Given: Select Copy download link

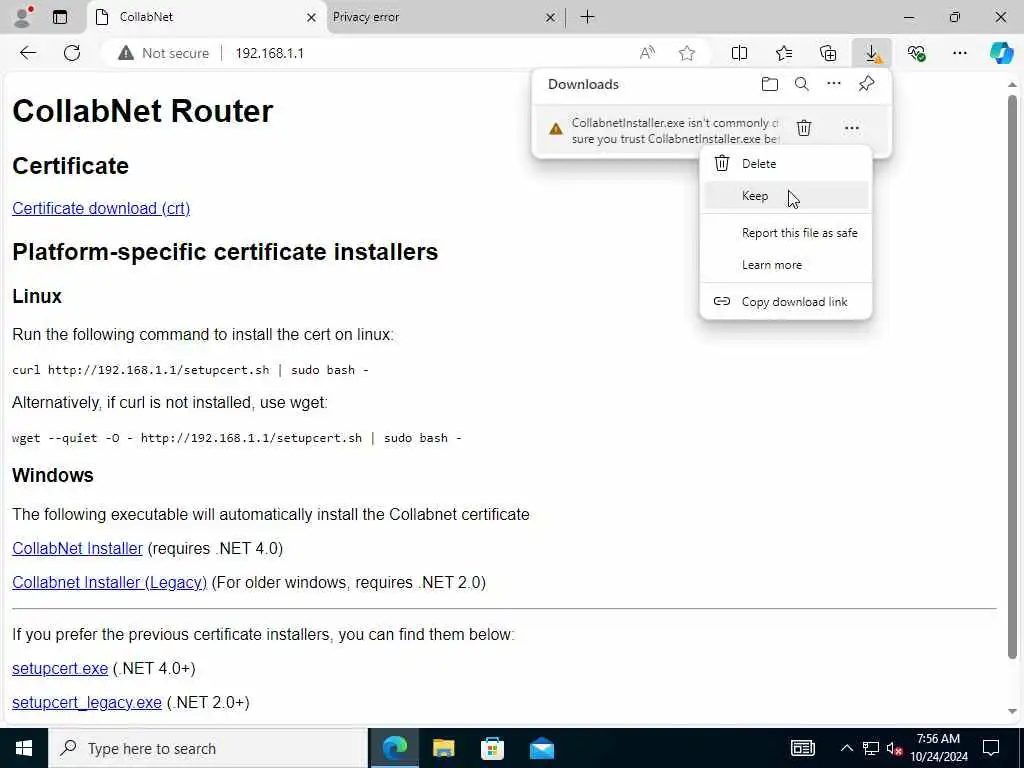Looking at the screenshot, I should (x=786, y=302).
